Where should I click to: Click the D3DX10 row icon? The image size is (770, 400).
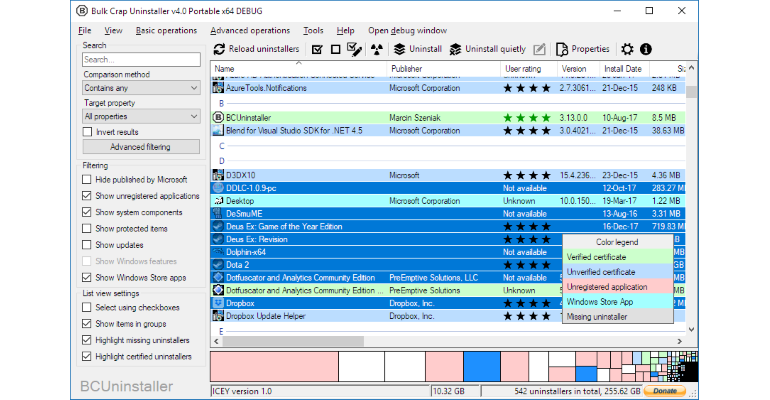point(218,175)
